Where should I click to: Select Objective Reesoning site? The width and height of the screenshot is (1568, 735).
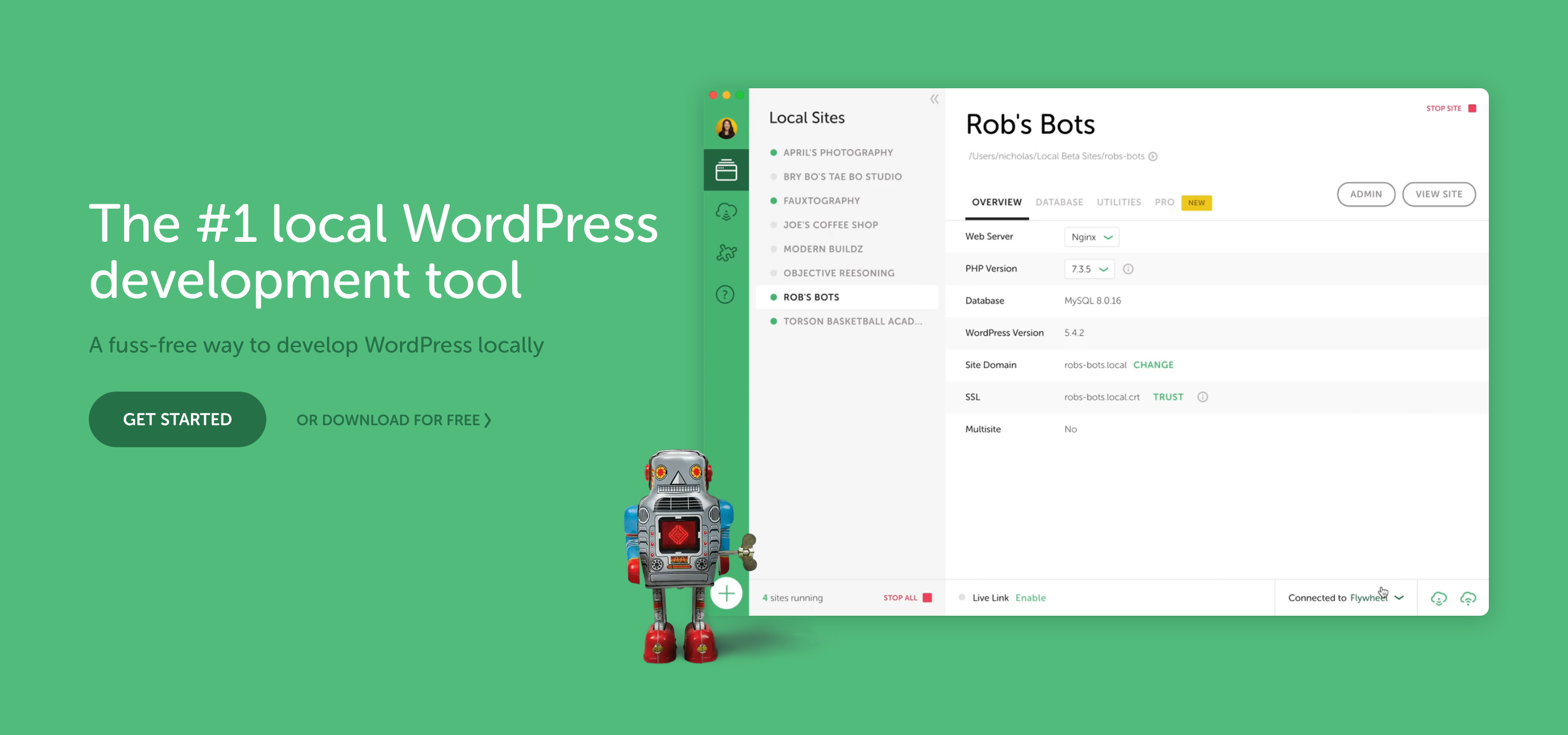846,273
